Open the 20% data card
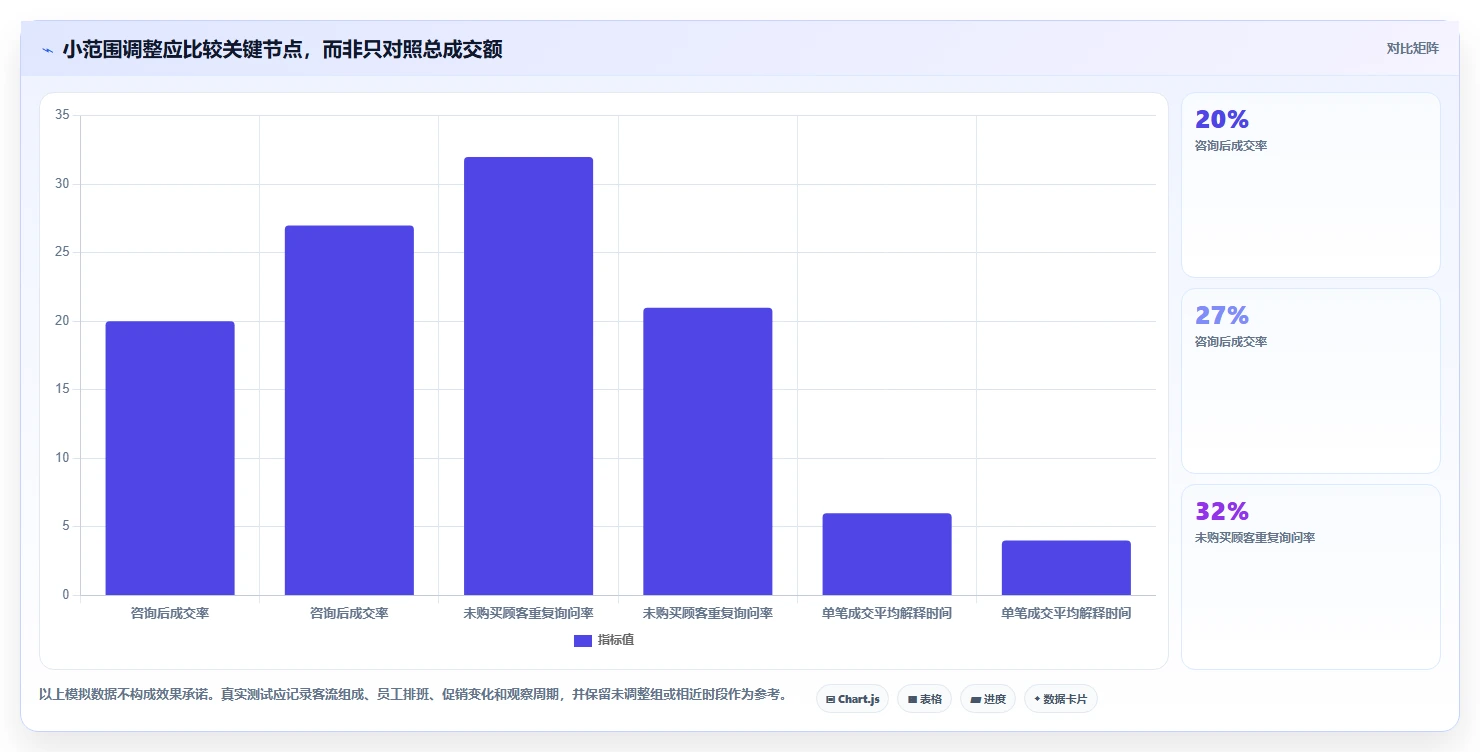This screenshot has height=752, width=1480. pyautogui.click(x=1310, y=185)
